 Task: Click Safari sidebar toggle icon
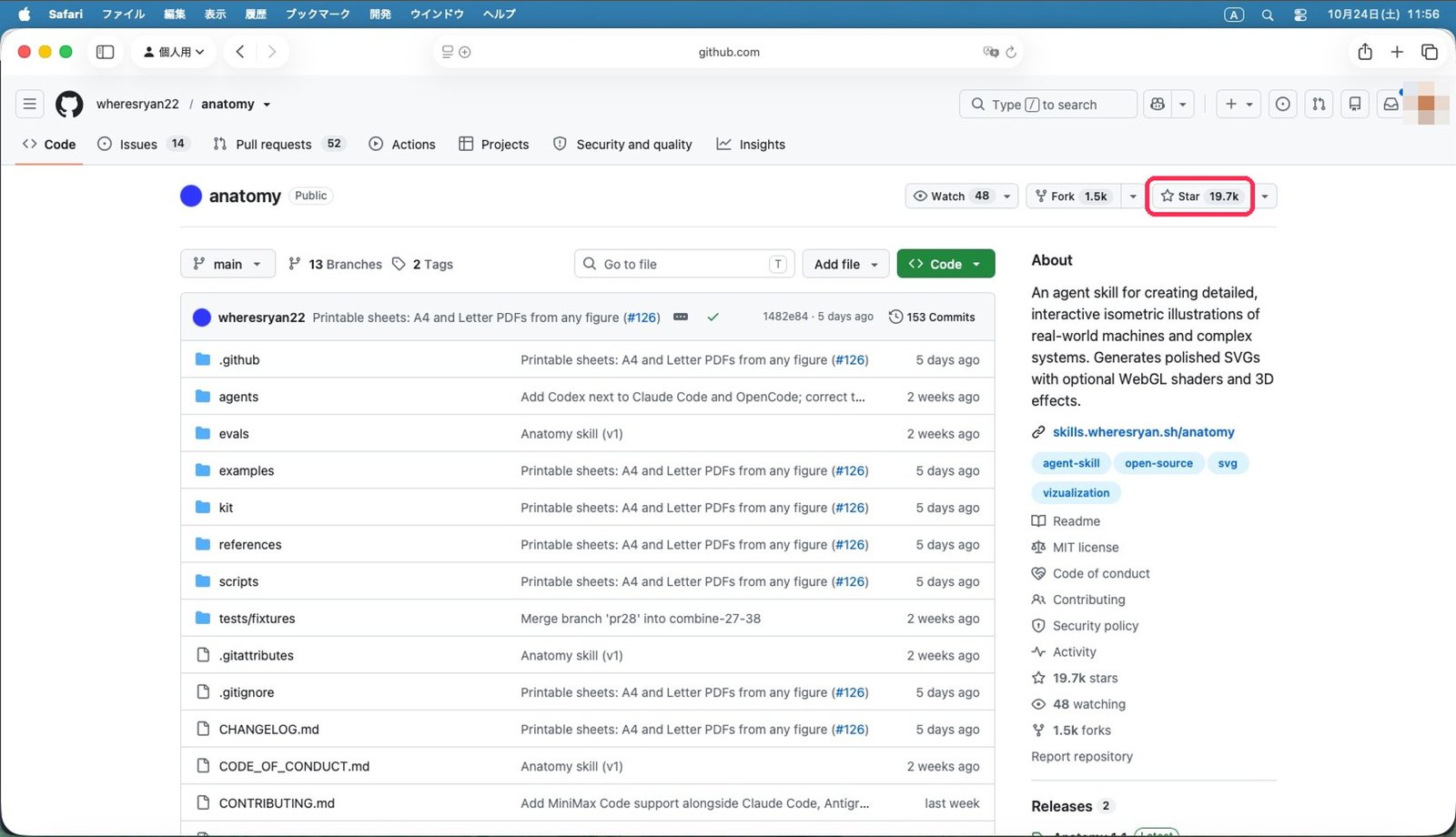pos(106,52)
